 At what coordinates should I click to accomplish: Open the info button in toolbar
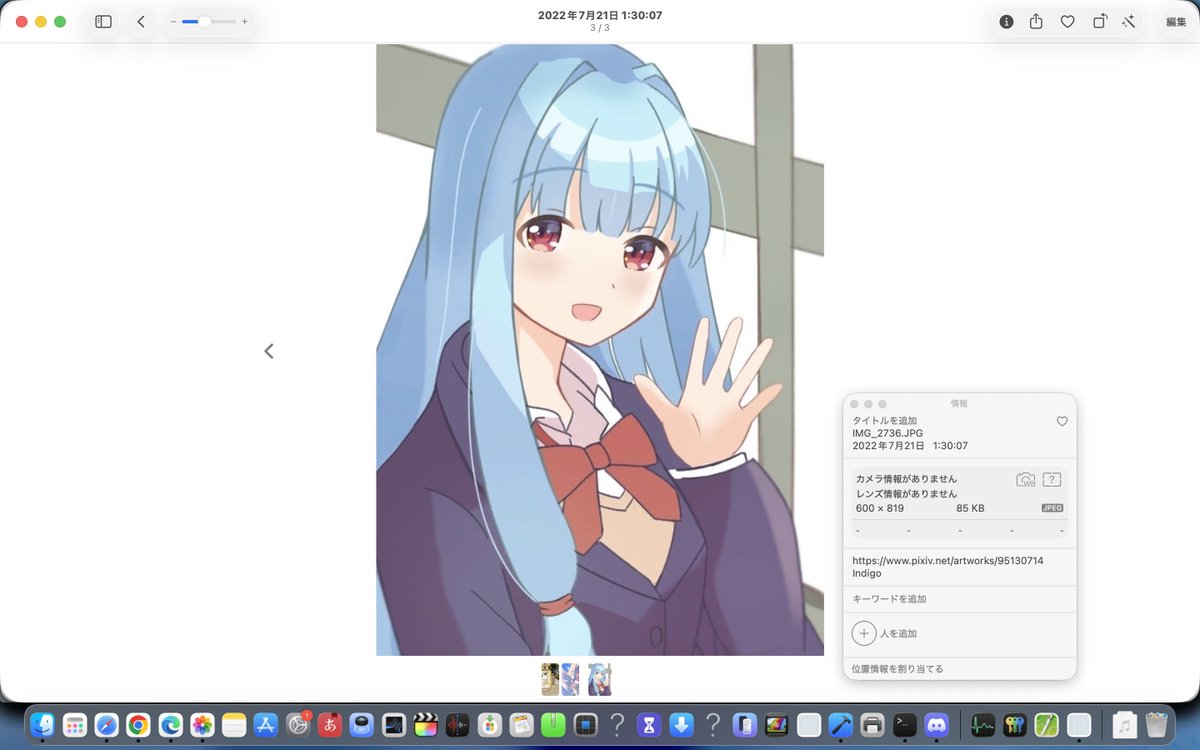(1007, 21)
